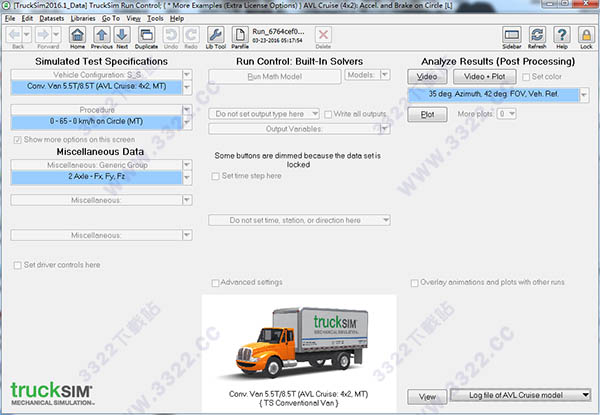Open Back history dropdown arrow
This screenshot has height=415, width=600.
tap(26, 35)
